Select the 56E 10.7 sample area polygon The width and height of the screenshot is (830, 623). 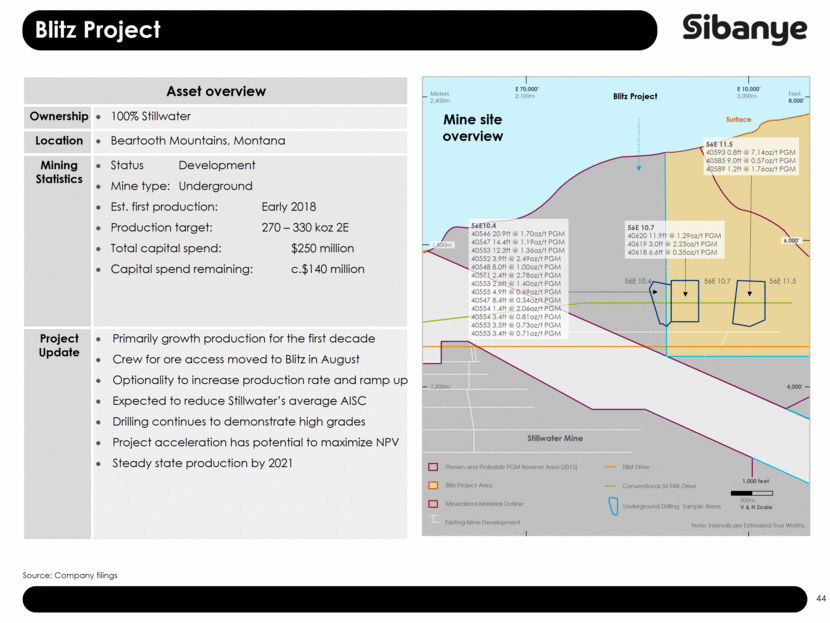685,300
